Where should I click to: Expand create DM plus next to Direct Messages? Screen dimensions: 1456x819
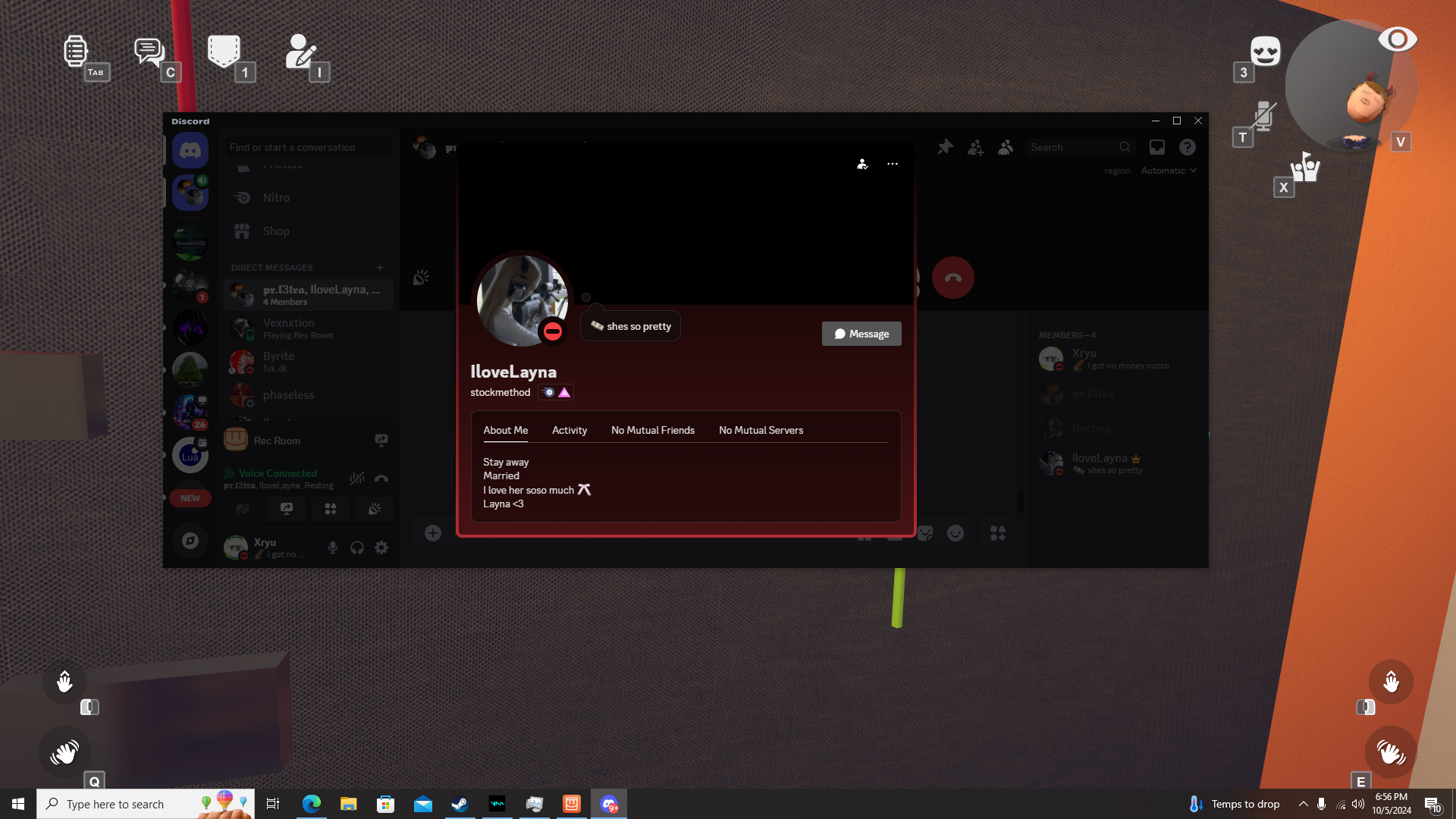tap(380, 268)
